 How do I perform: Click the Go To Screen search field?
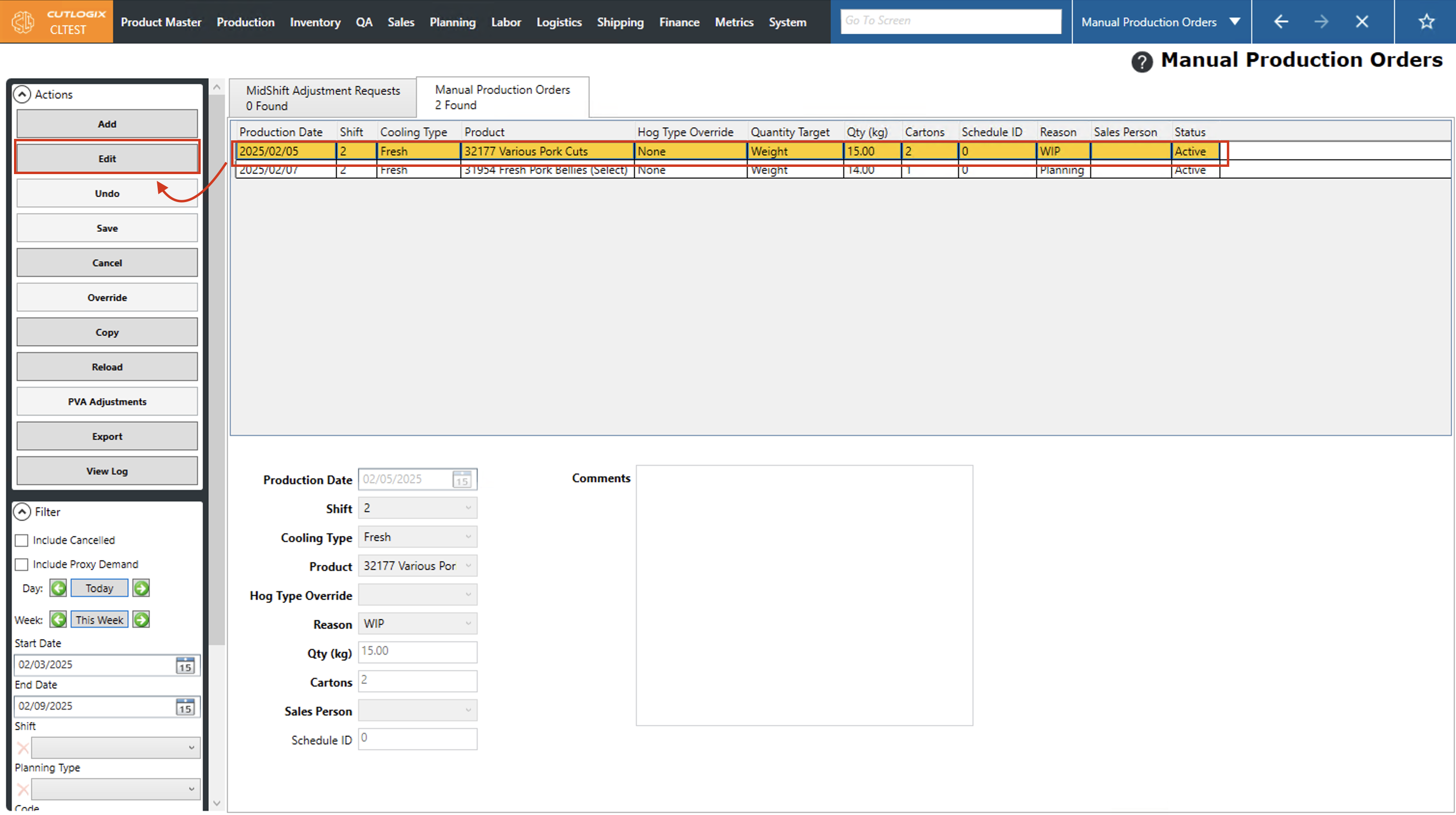pos(950,21)
